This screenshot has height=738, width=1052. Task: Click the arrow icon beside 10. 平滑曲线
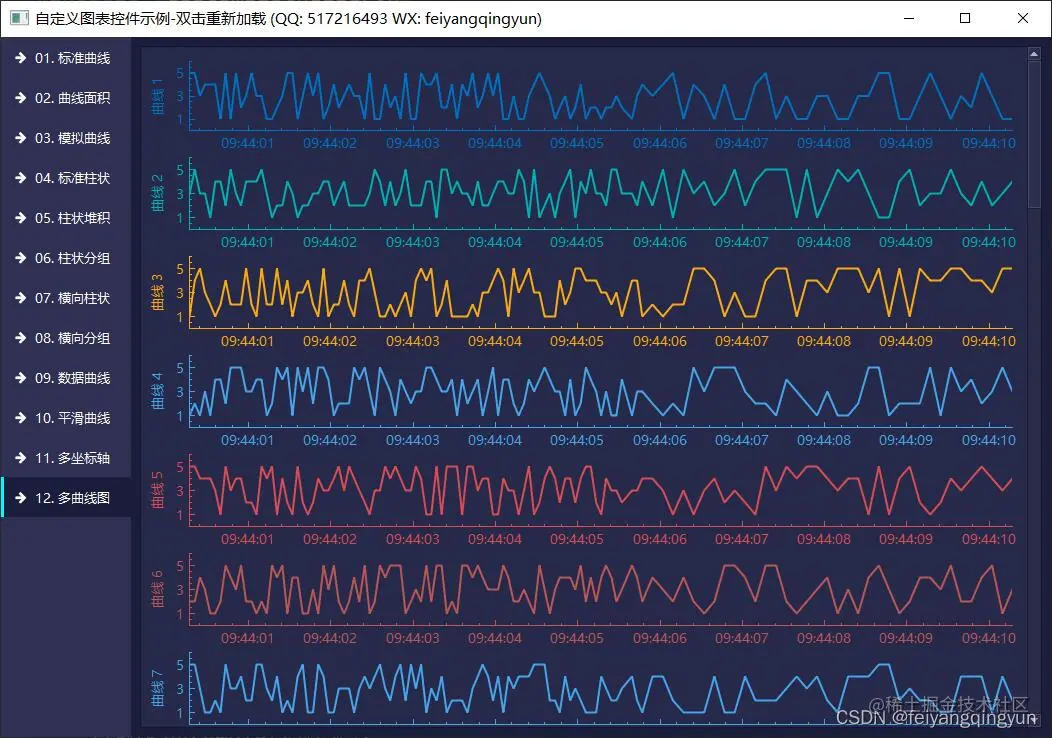point(21,418)
